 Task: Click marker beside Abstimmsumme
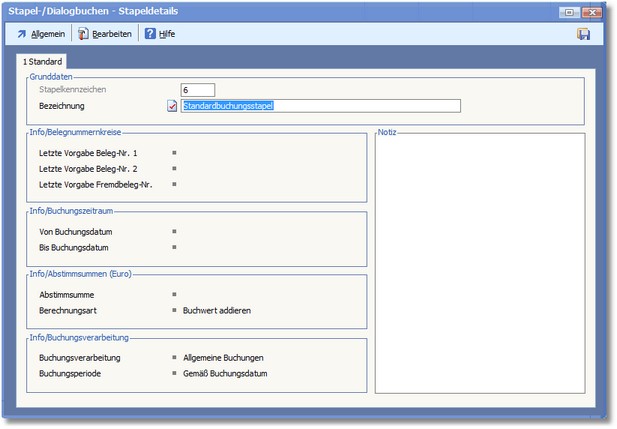pos(174,294)
